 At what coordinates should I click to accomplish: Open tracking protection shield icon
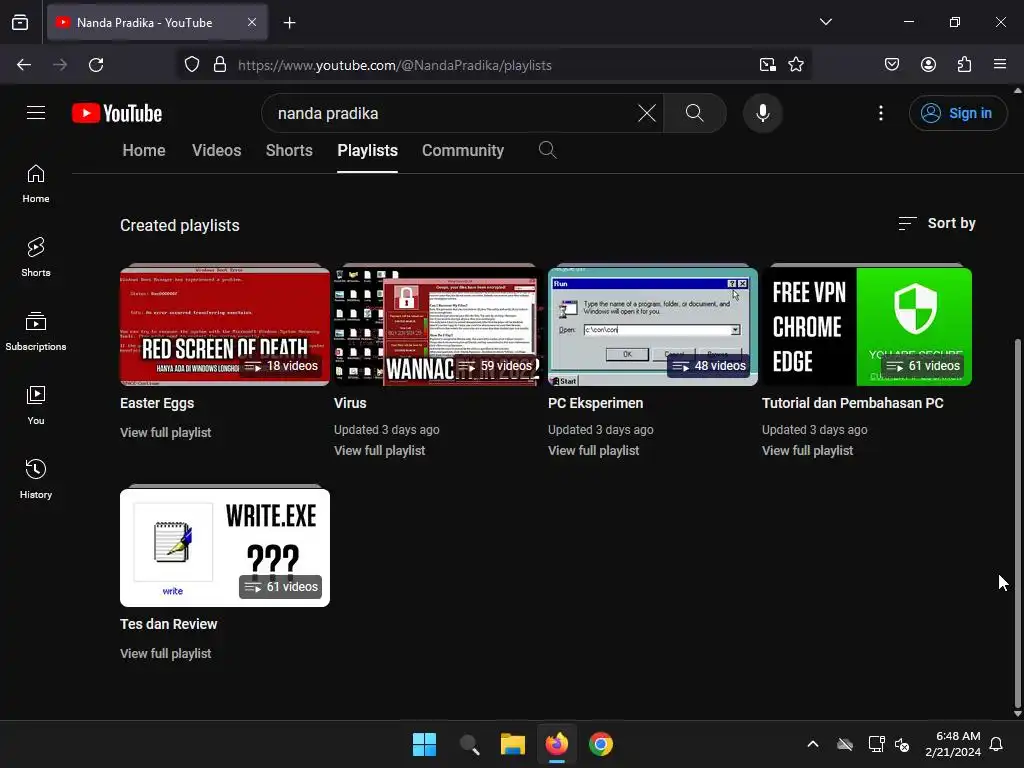[x=191, y=65]
